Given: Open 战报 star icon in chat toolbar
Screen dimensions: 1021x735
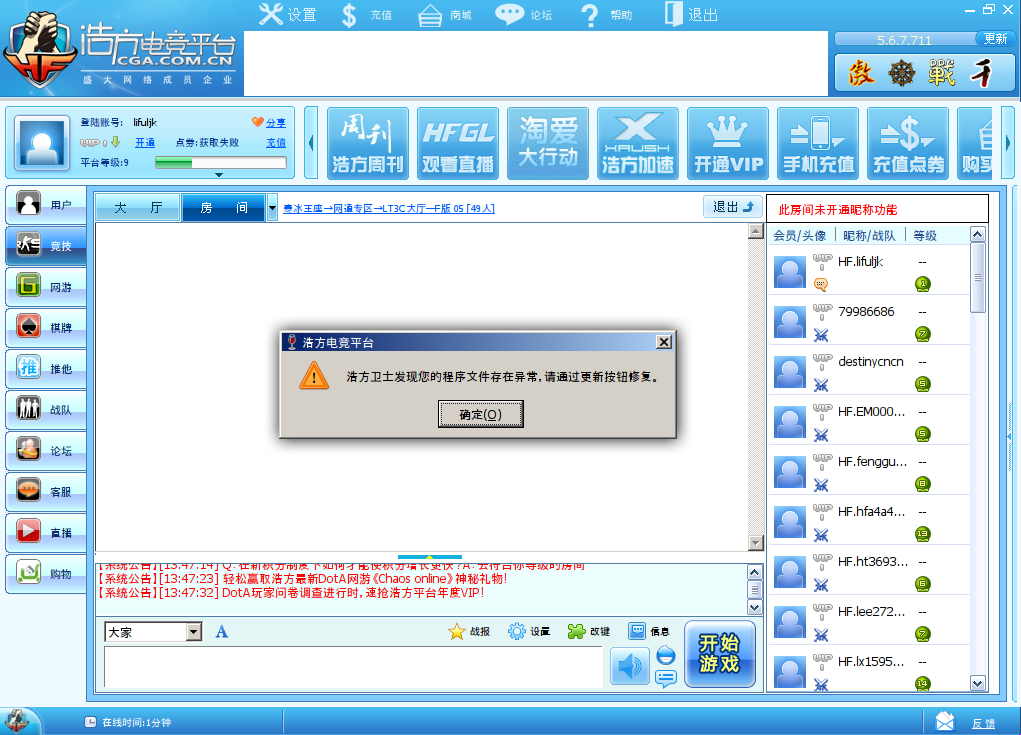Looking at the screenshot, I should point(469,631).
